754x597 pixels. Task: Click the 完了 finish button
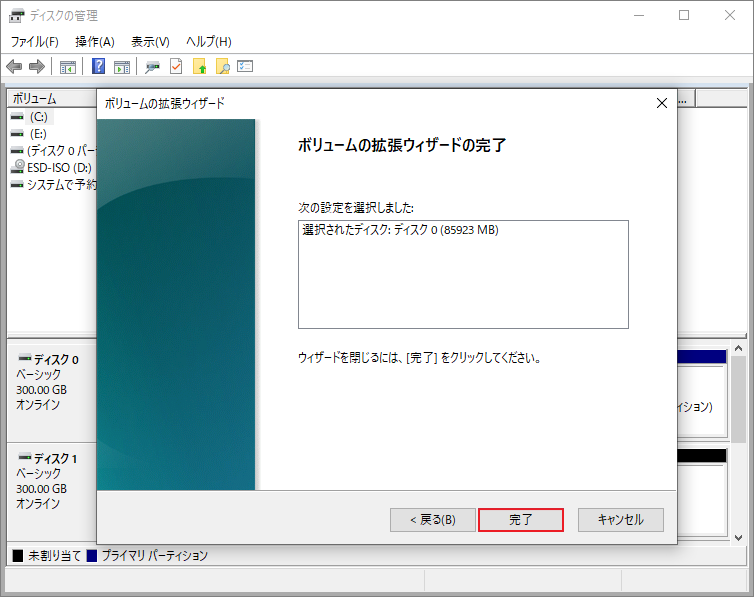521,520
